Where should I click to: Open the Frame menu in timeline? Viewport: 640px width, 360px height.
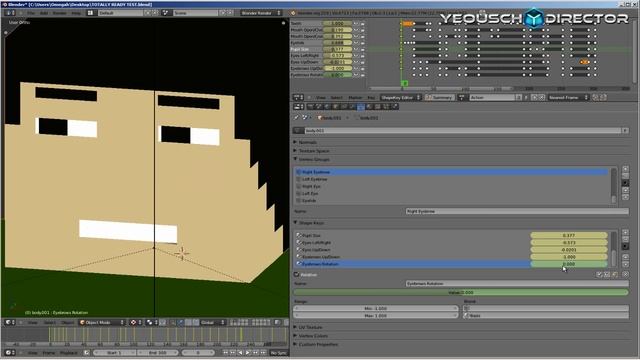49,353
